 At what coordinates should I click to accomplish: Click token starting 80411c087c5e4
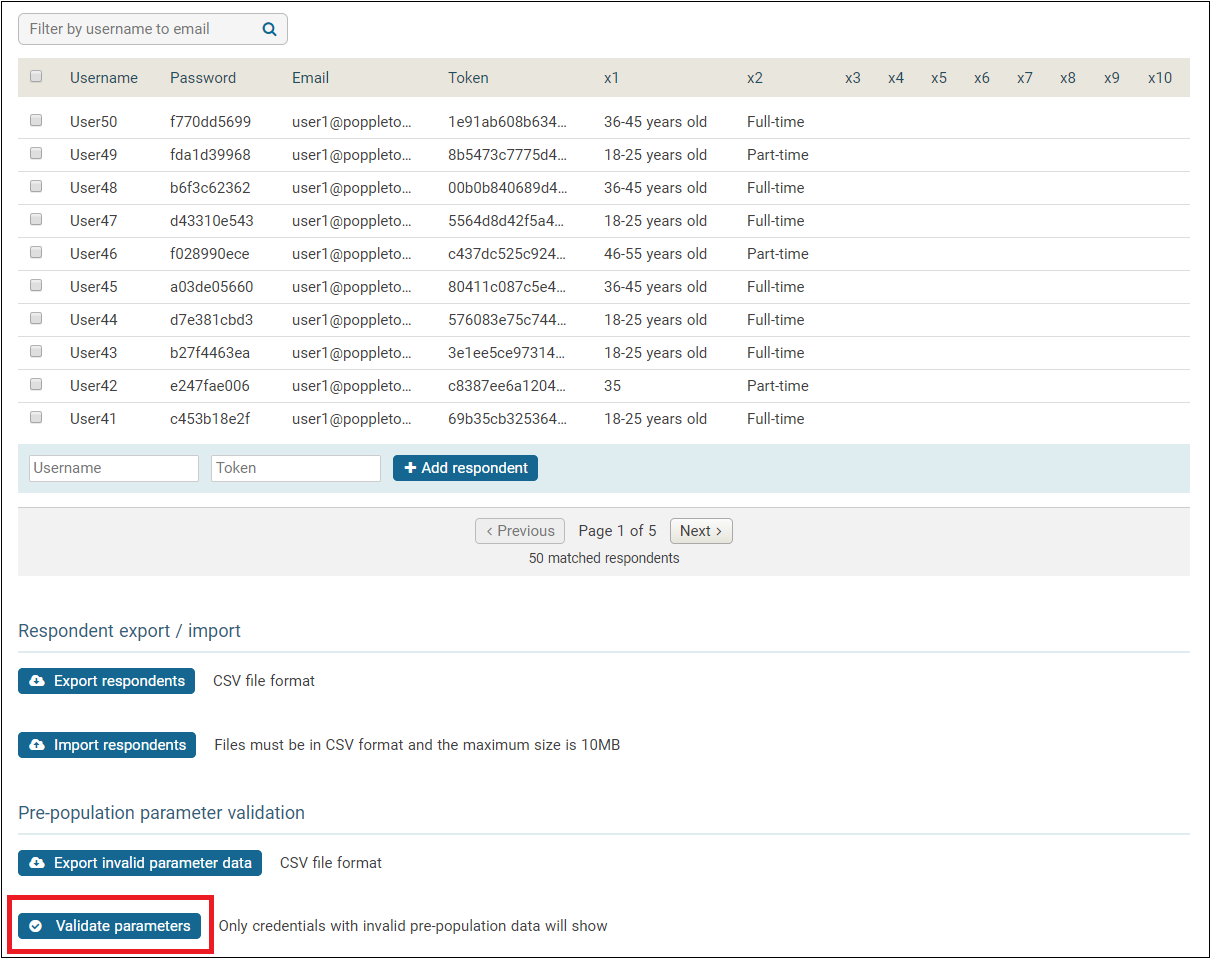click(x=508, y=287)
